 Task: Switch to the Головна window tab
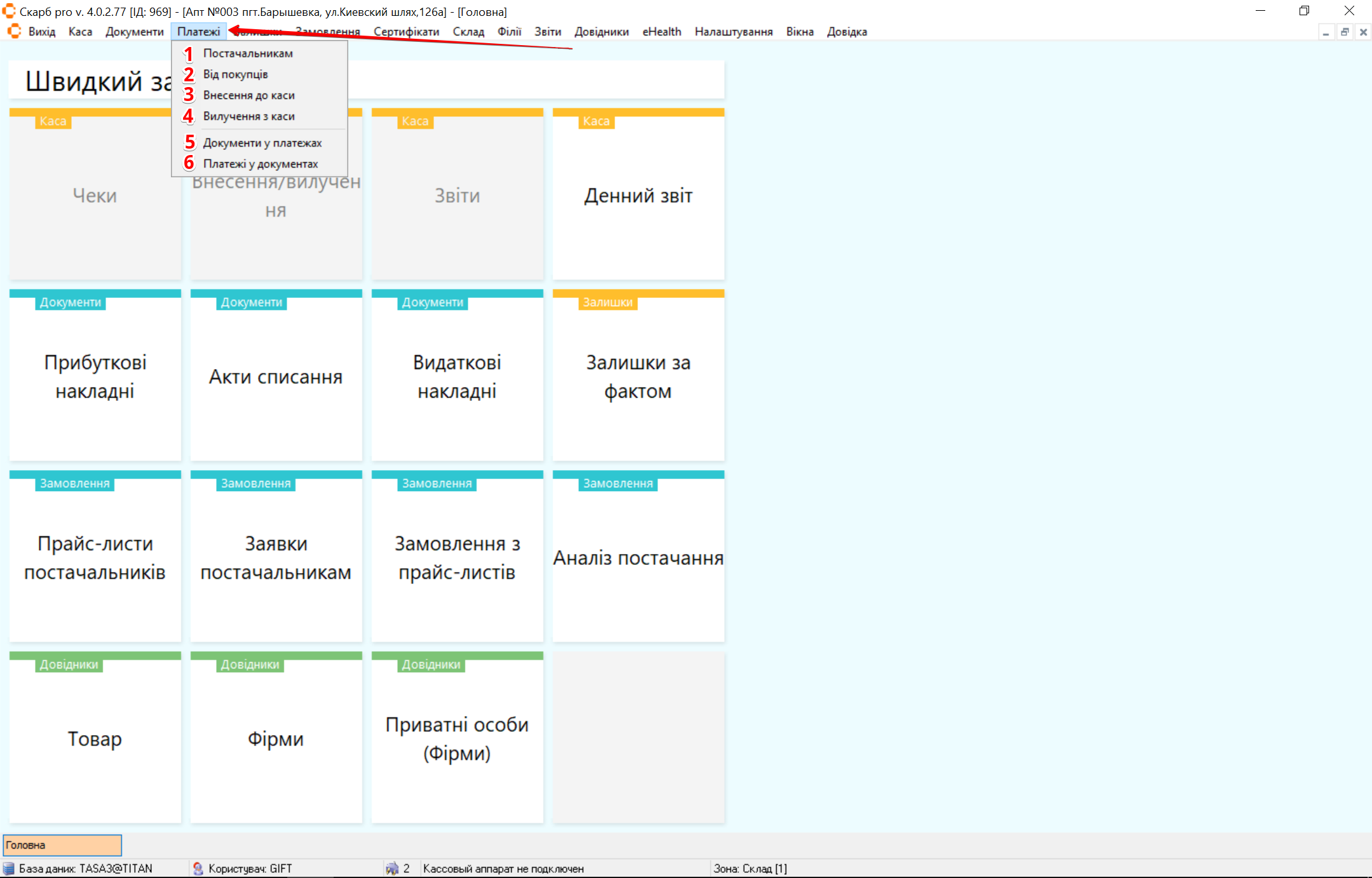point(62,845)
